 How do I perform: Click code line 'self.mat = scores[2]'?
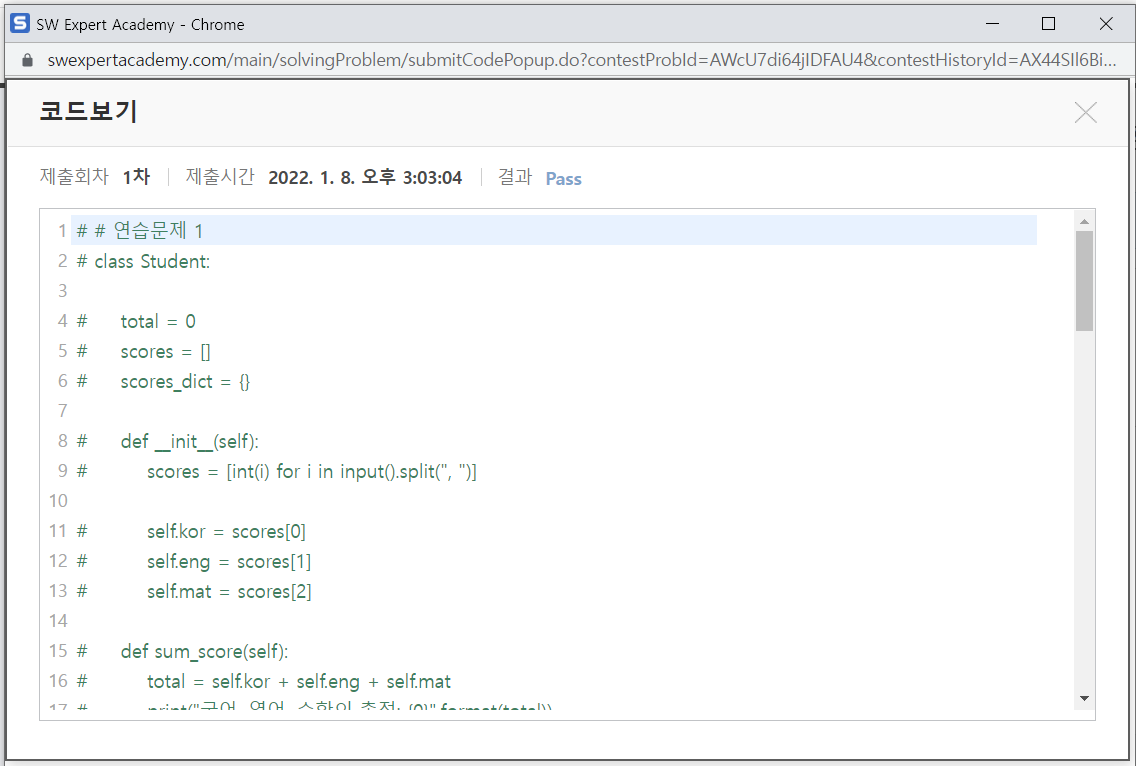coord(229,591)
